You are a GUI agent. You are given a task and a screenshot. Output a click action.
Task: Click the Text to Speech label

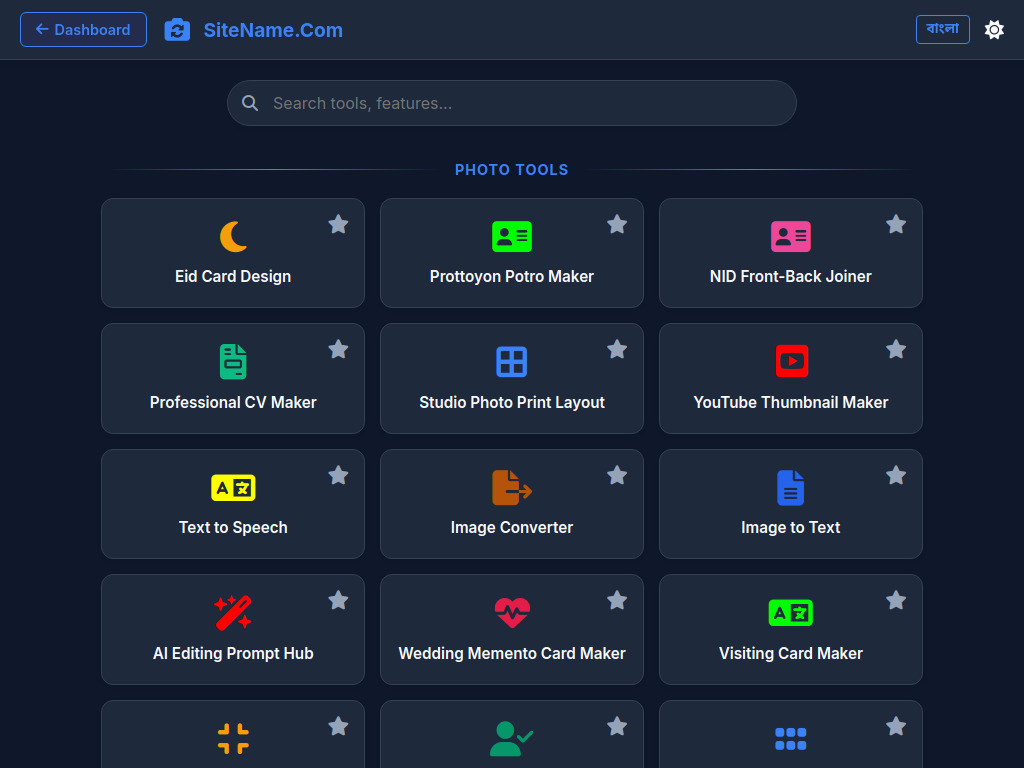coord(233,528)
